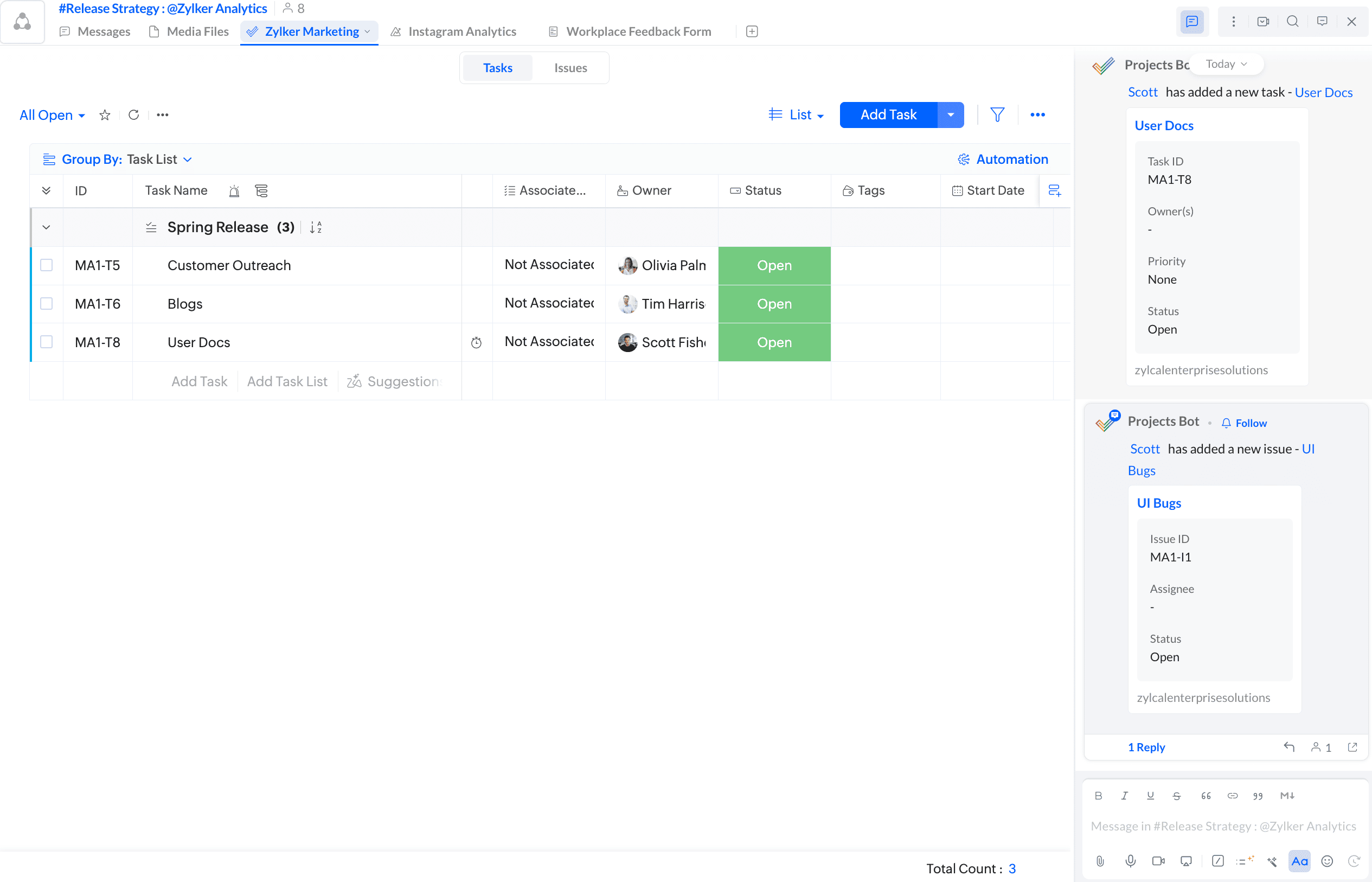
Task: Open Suggestions in the table footer
Action: pos(395,381)
